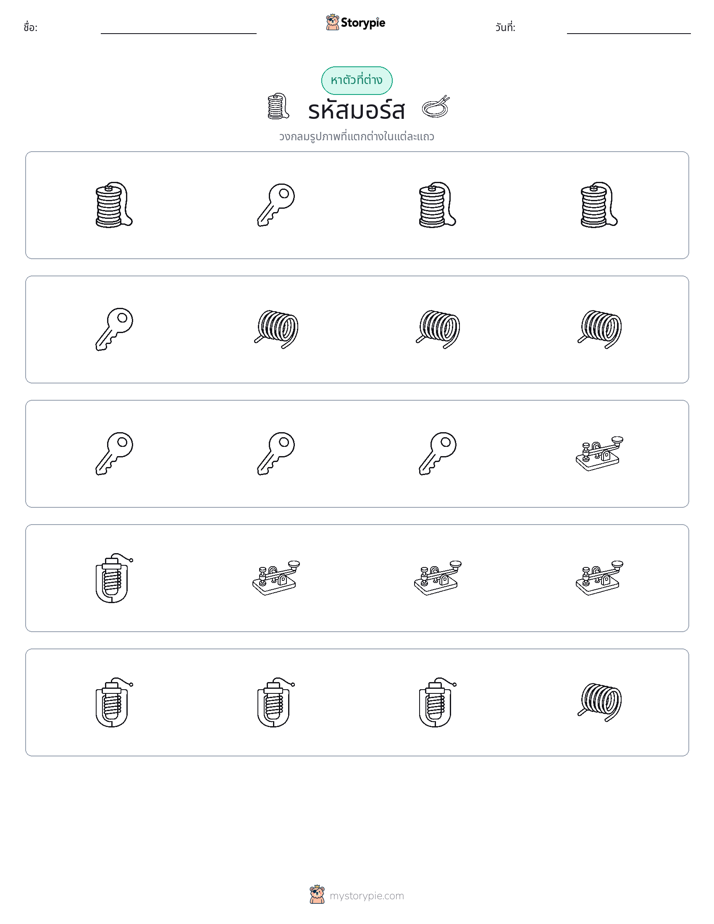Click the first key in the third row

pos(114,454)
